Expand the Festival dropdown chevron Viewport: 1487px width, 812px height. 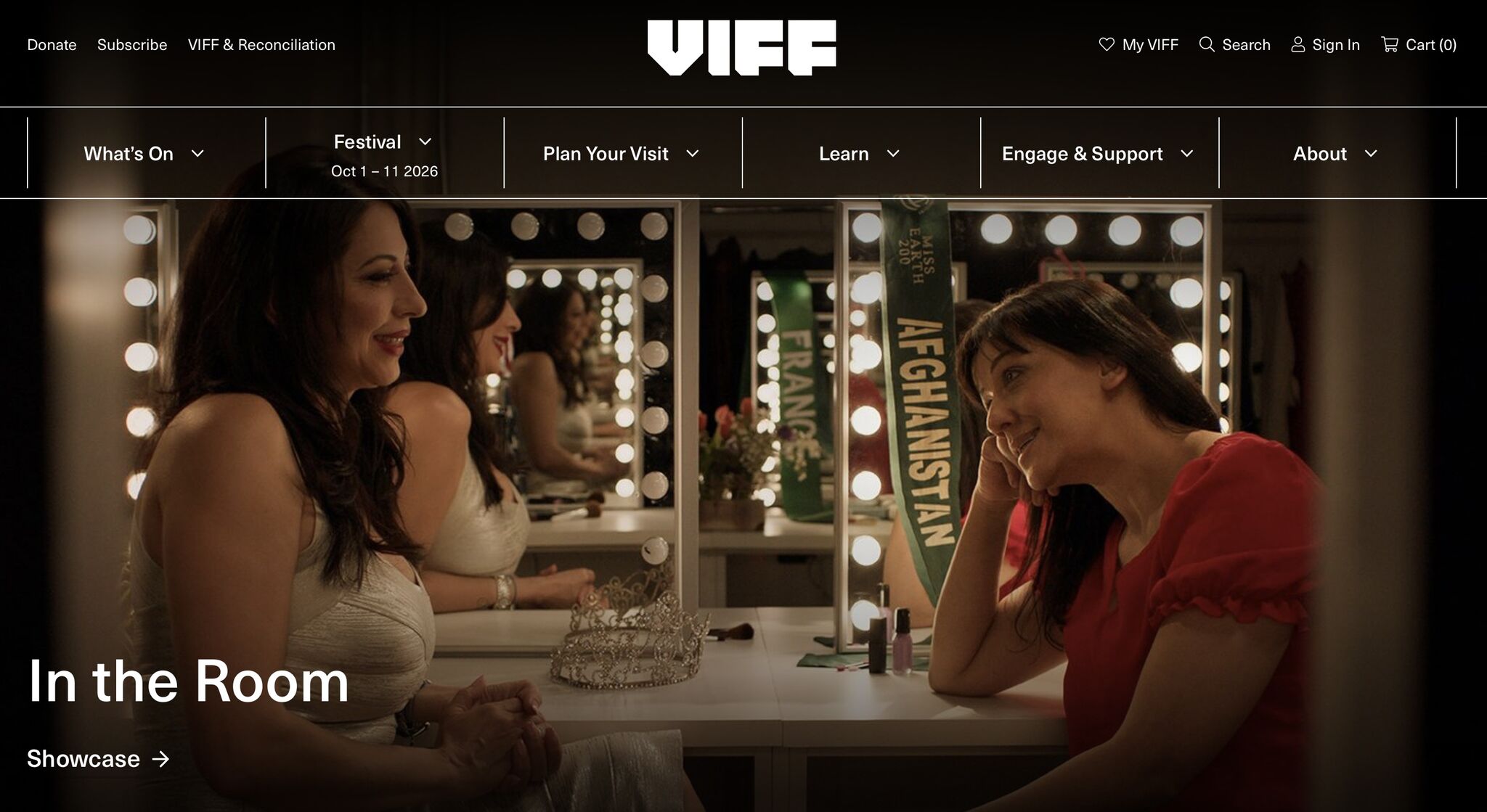click(x=425, y=142)
